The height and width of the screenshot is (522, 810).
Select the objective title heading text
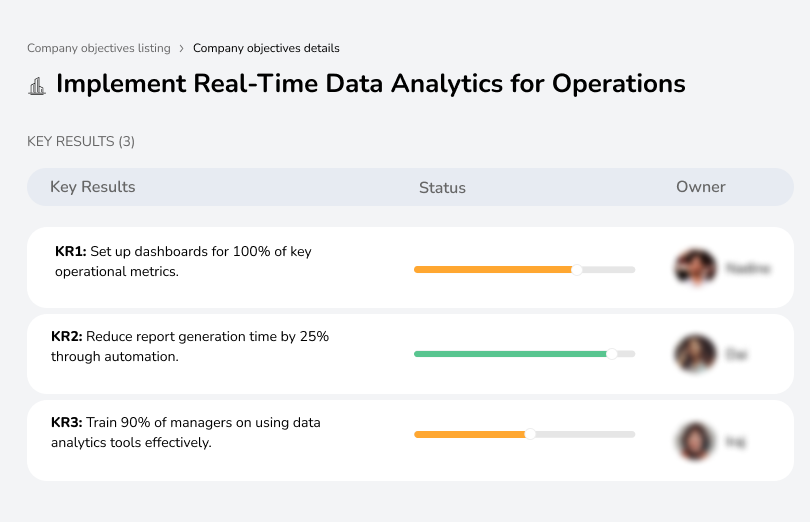pos(370,84)
